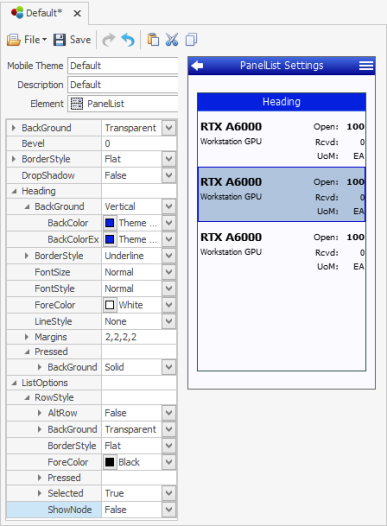Image resolution: width=387 pixels, height=526 pixels.
Task: Collapse the Heading property group
Action: coord(14,191)
